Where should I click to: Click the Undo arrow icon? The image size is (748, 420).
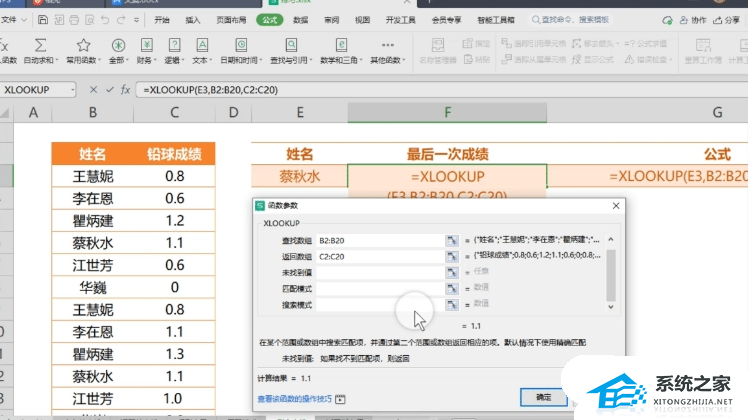click(x=105, y=20)
